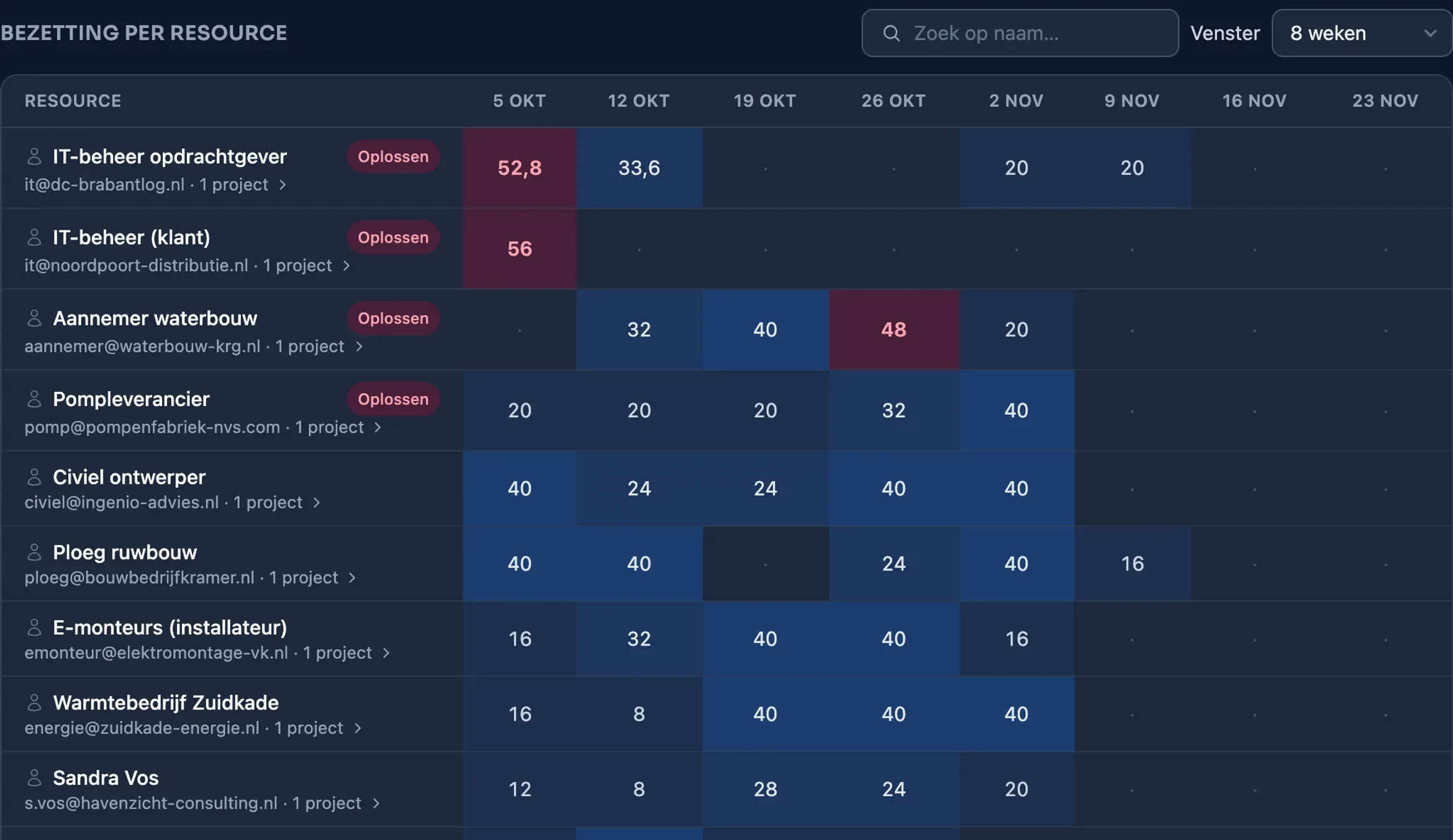Click the 23 NOV column header
This screenshot has width=1453, height=840.
[x=1385, y=101]
